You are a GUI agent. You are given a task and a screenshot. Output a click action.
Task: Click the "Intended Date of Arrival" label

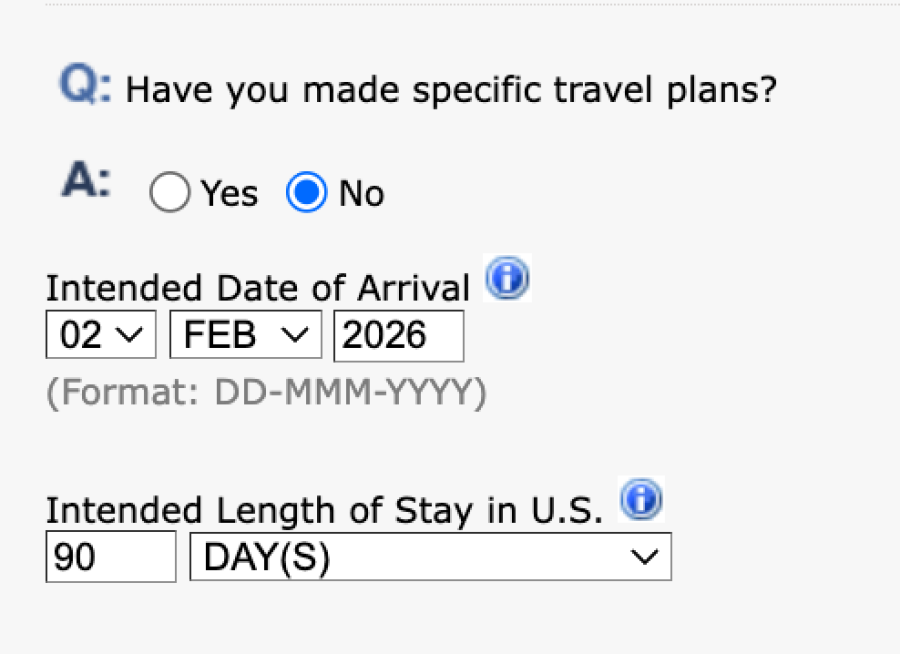(257, 288)
